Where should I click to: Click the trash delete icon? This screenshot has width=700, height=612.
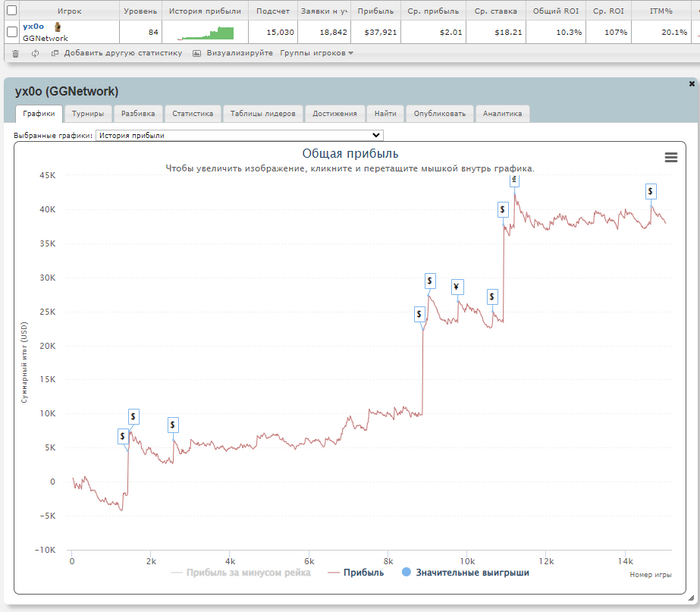click(x=15, y=53)
